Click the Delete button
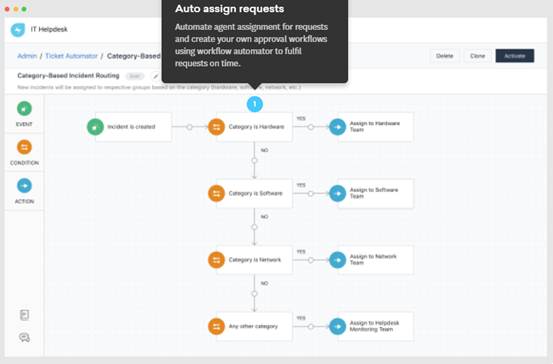The height and width of the screenshot is (364, 553). click(x=444, y=56)
